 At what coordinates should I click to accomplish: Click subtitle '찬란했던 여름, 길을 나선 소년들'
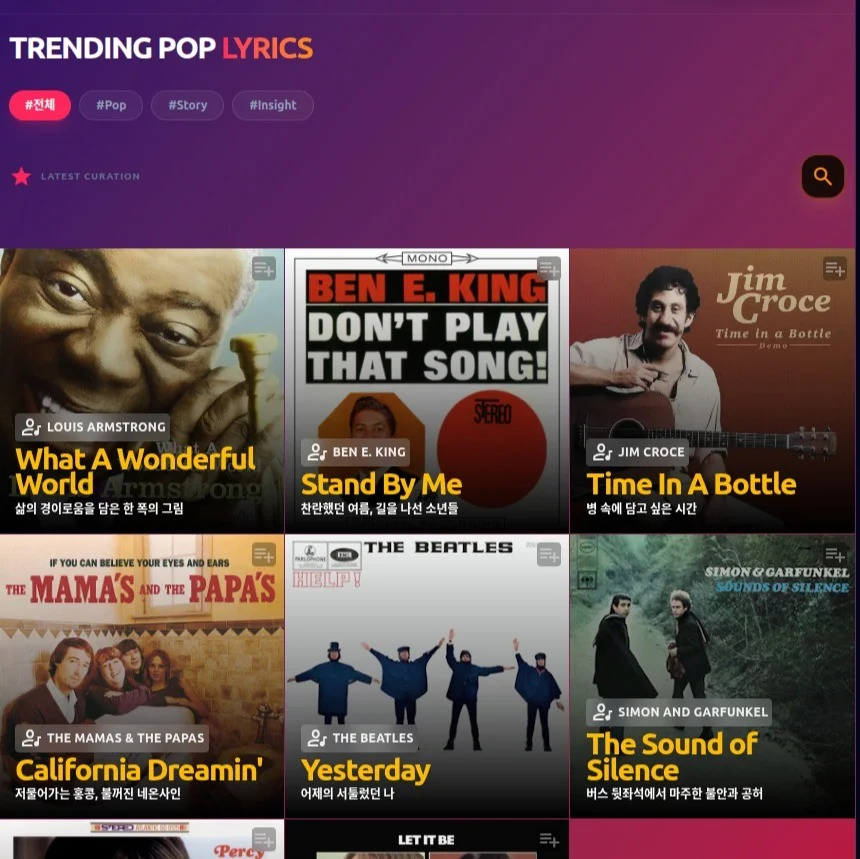pos(380,509)
